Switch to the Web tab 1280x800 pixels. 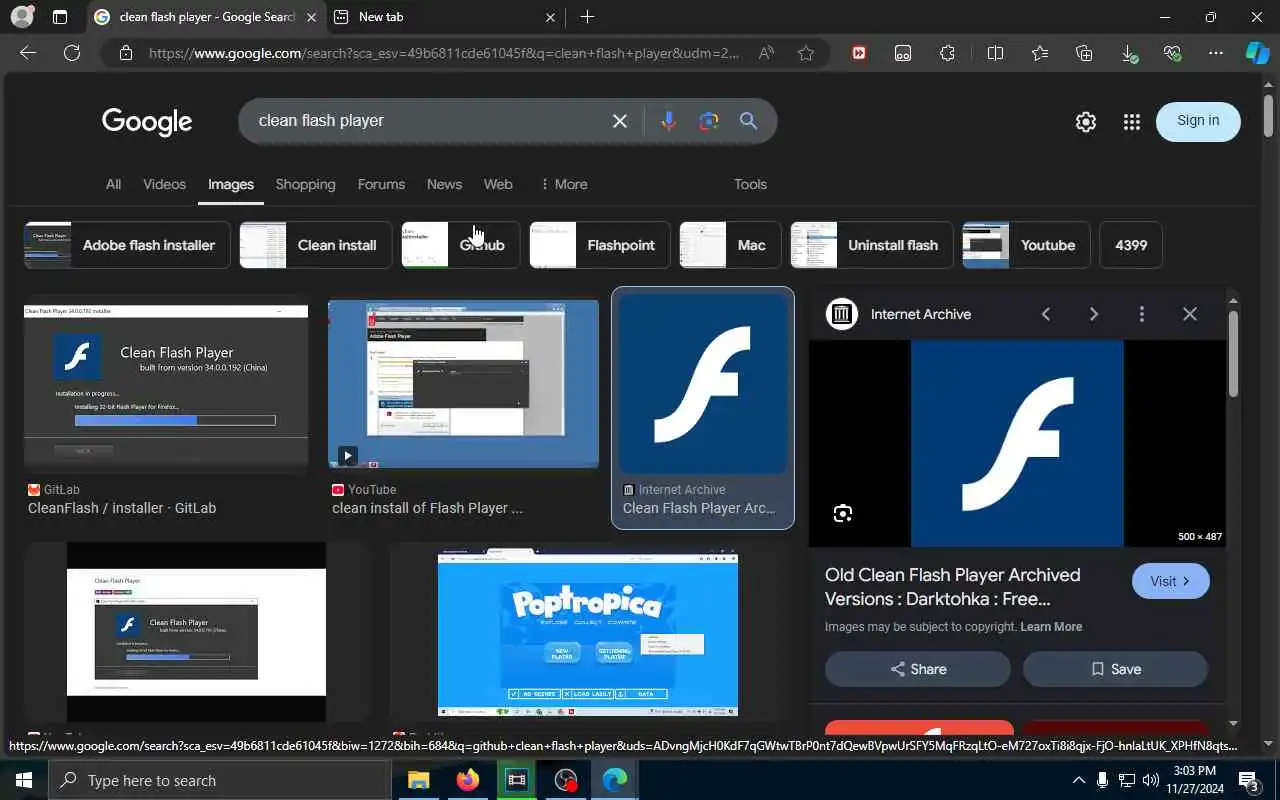[498, 184]
